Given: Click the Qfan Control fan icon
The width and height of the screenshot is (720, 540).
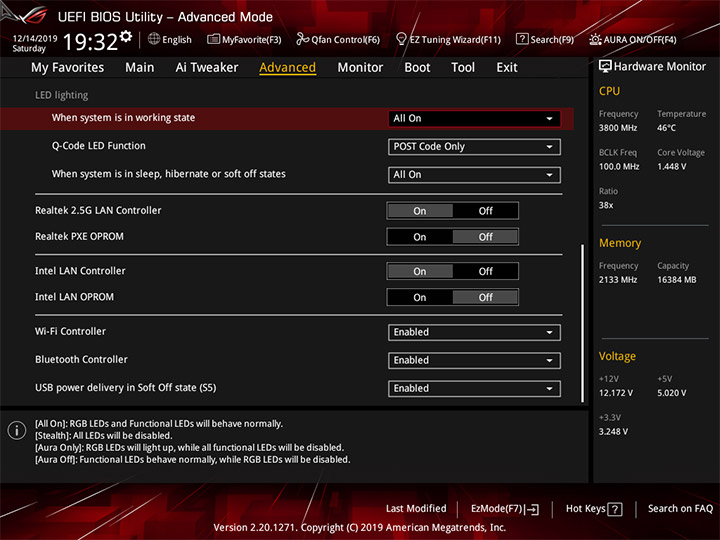Looking at the screenshot, I should tap(302, 39).
